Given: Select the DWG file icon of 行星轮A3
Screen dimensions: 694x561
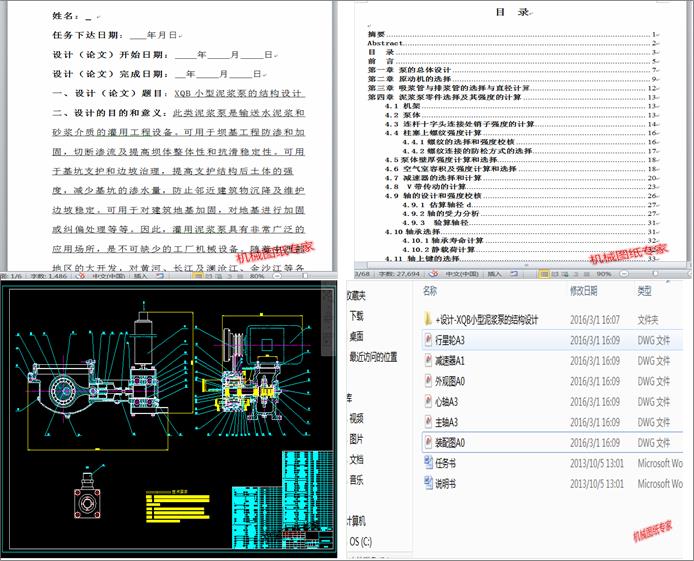Looking at the screenshot, I should [x=428, y=340].
